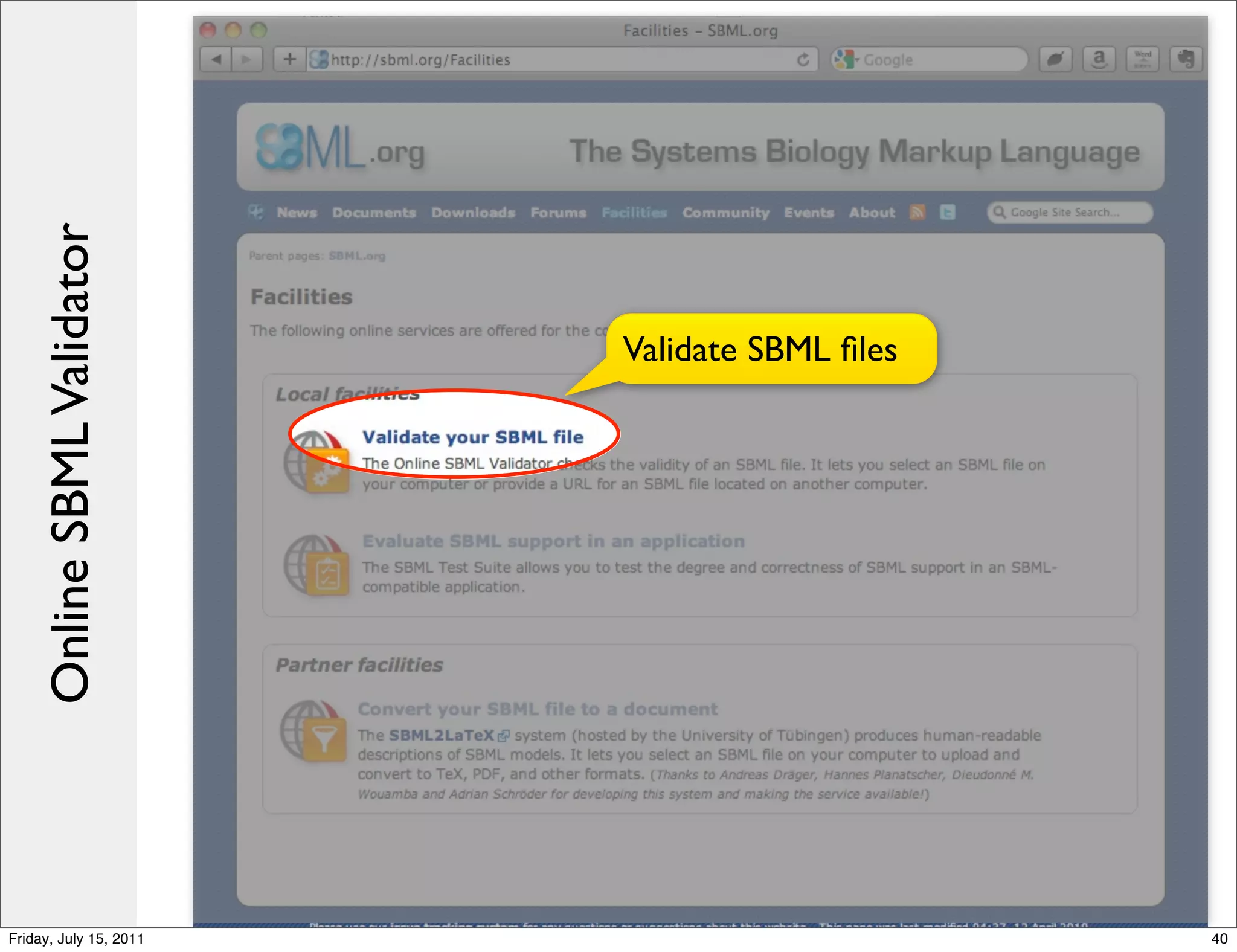1237x952 pixels.
Task: Click the Twitter icon in the navigation bar
Action: coord(947,212)
